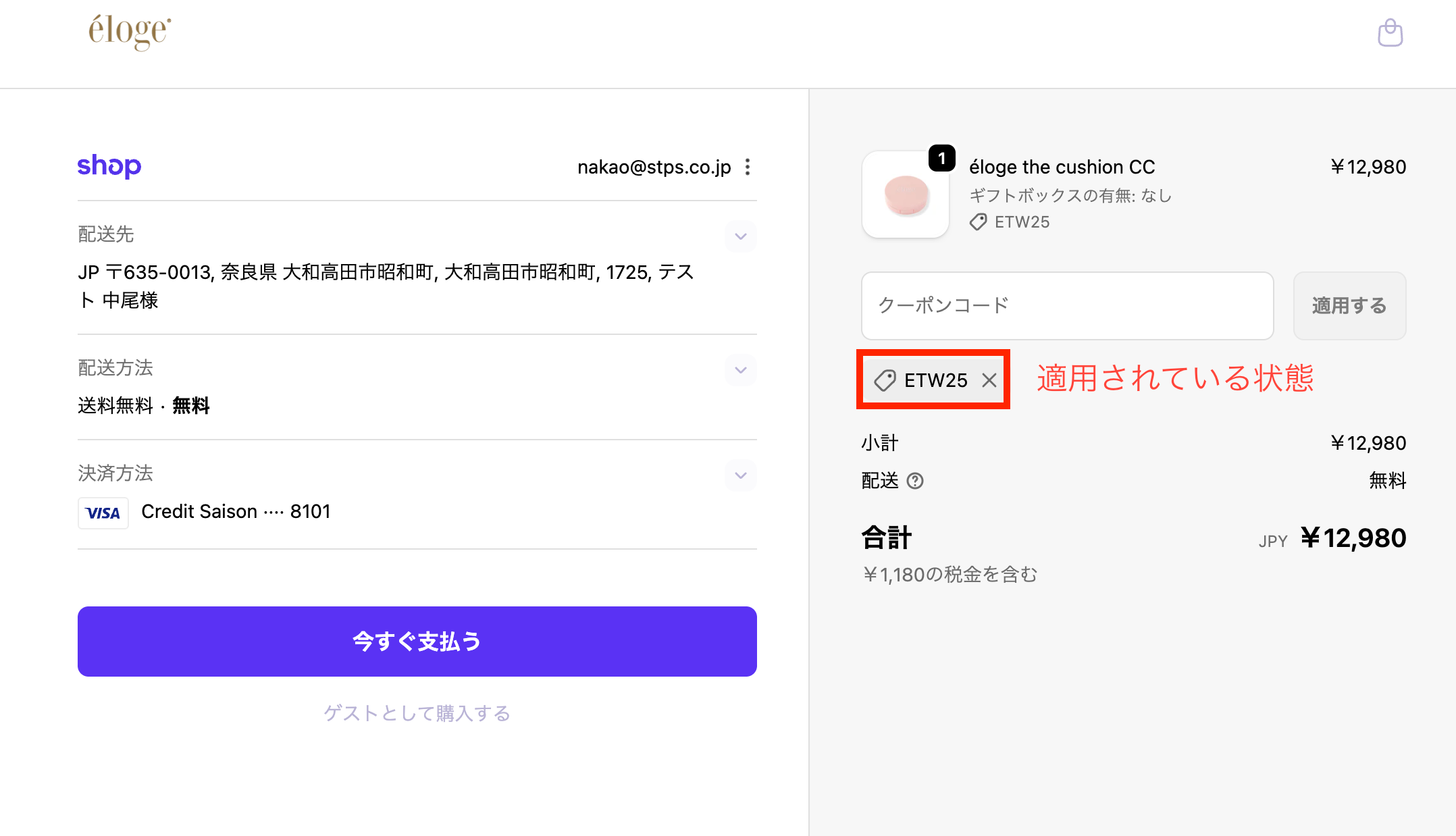1456x836 pixels.
Task: Click the shipping info question mark icon
Action: 915,481
